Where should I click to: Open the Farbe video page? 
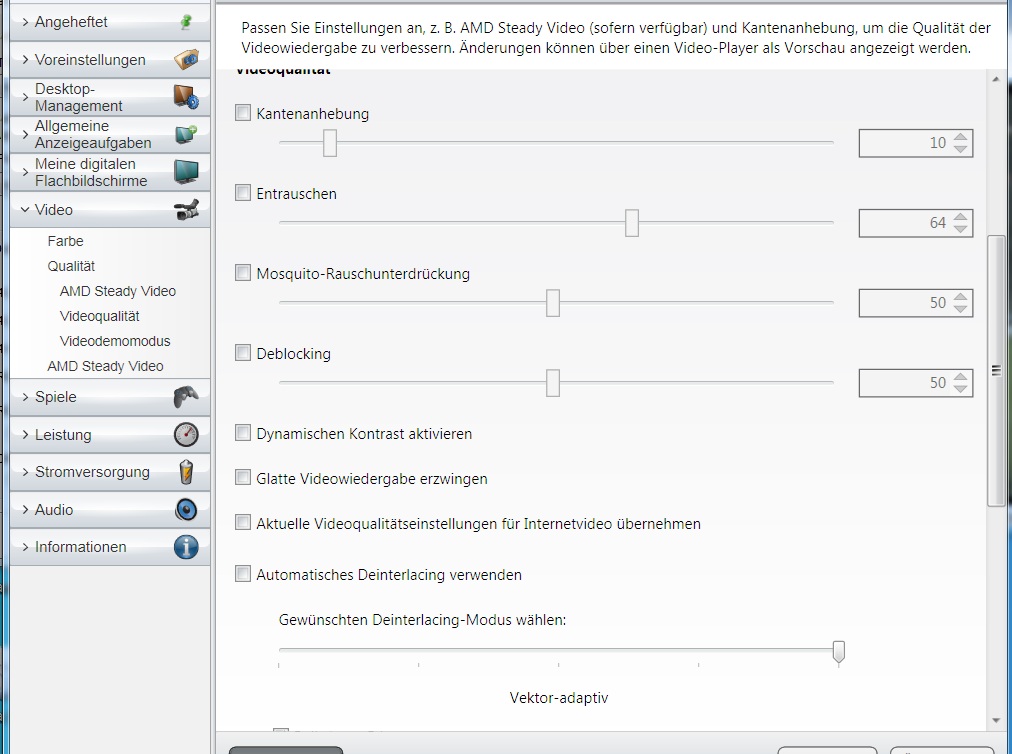click(x=65, y=241)
